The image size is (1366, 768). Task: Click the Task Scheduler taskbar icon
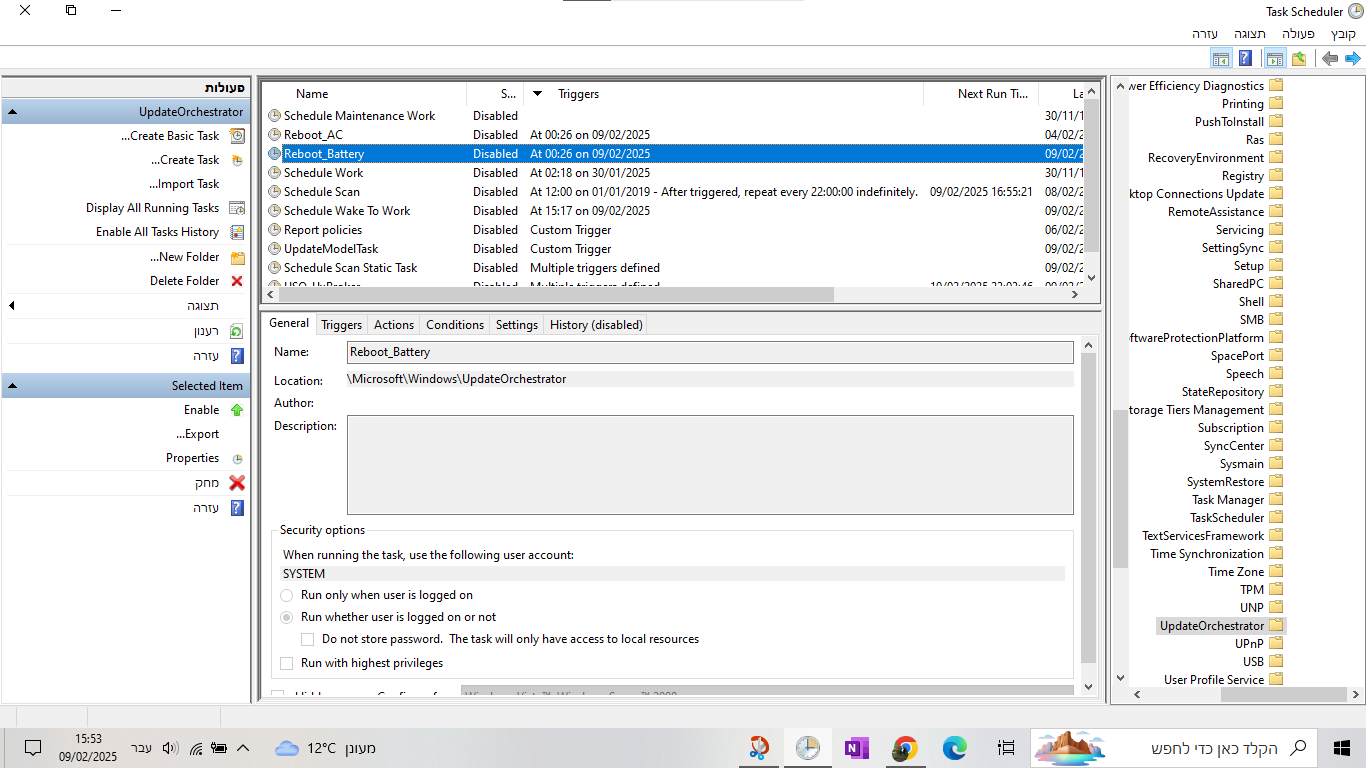click(x=808, y=748)
